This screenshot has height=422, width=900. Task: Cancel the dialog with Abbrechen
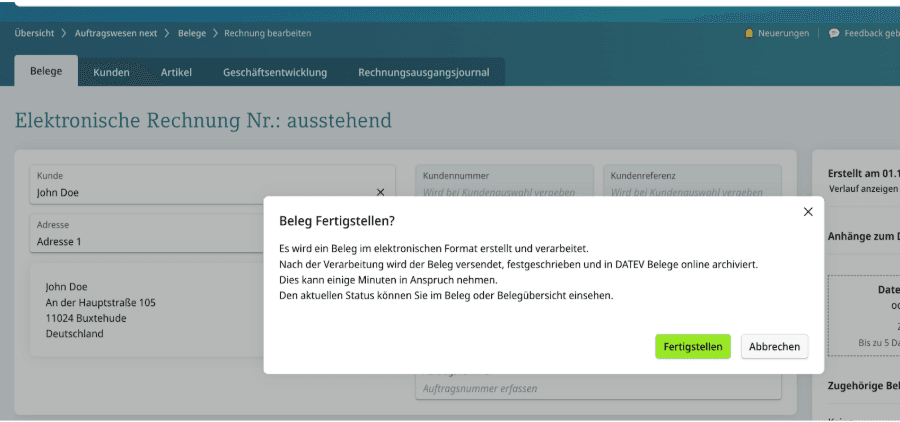[x=774, y=346]
